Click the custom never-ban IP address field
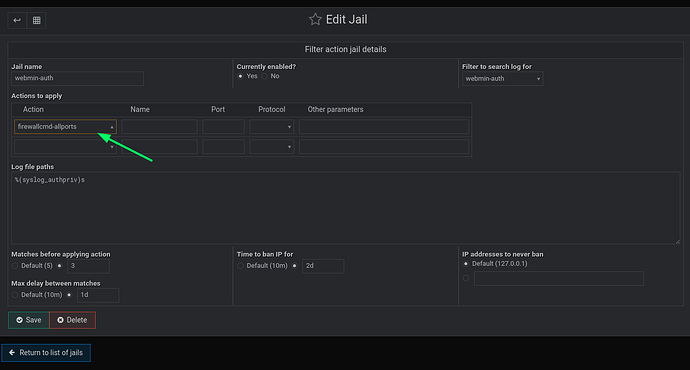Viewport: 690px width, 370px height. point(559,278)
